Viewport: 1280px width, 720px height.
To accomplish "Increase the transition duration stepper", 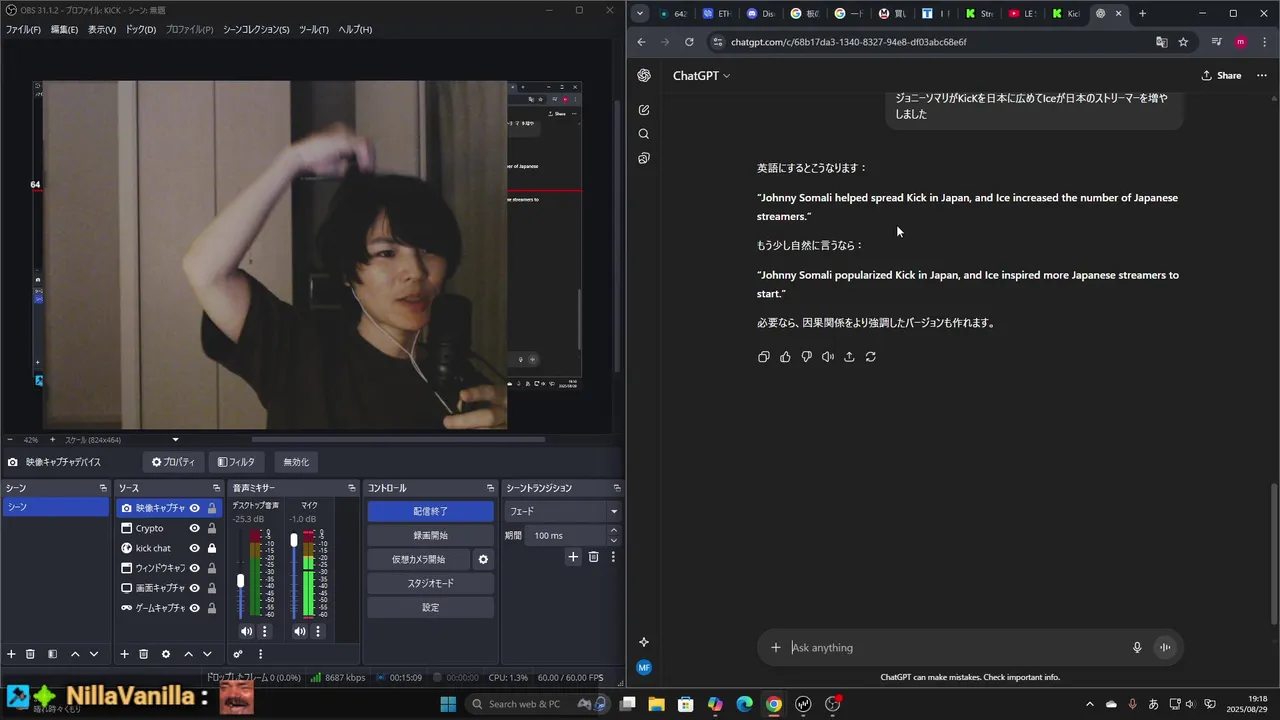I will coord(614,531).
